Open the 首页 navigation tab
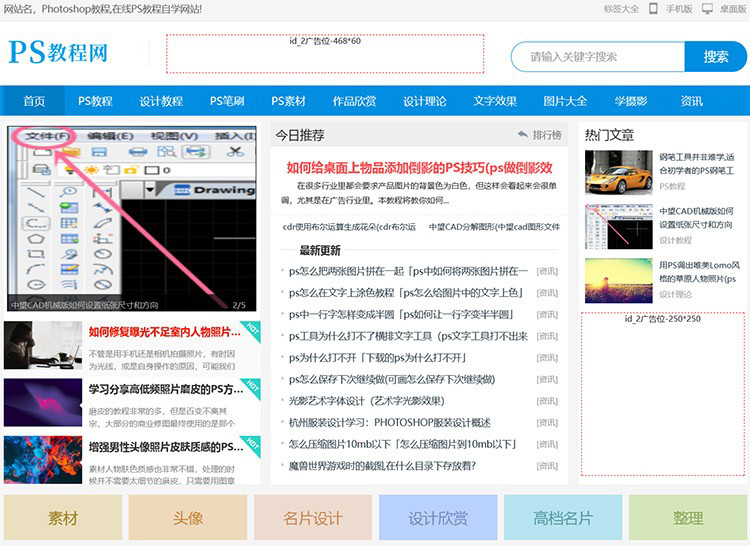 (34, 101)
